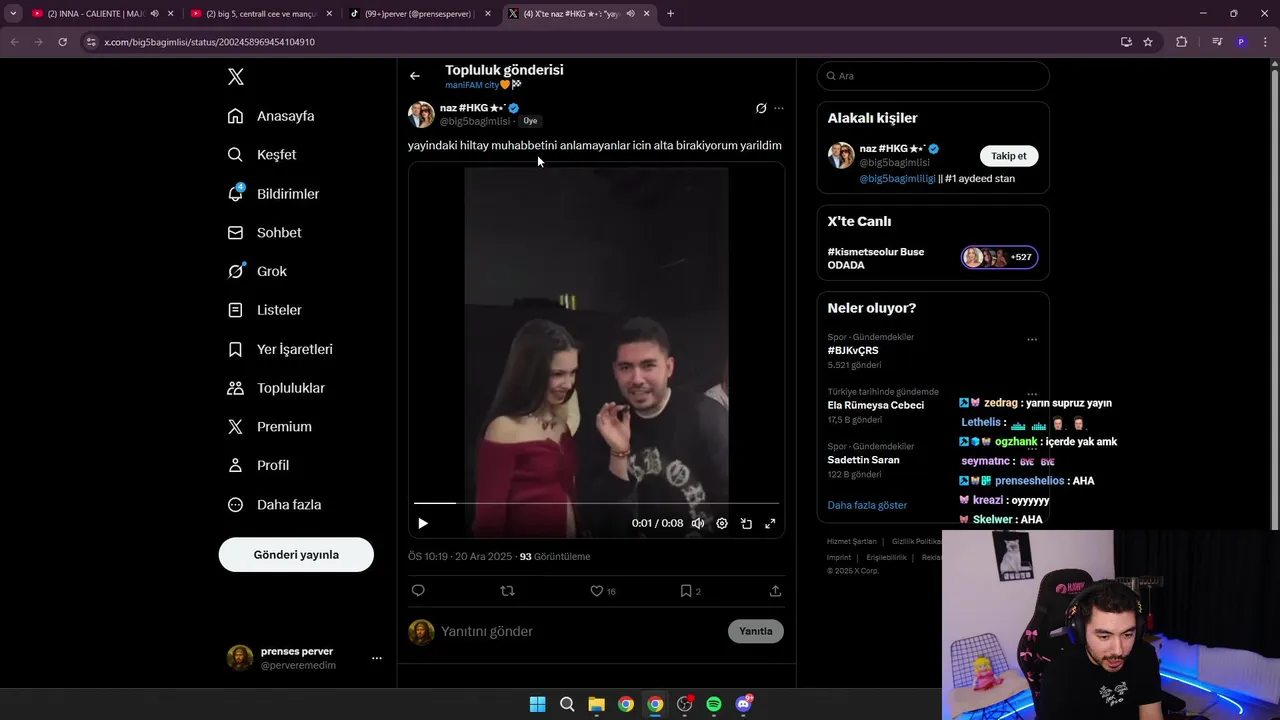
Task: Open account options next to prenses perver
Action: point(377,658)
